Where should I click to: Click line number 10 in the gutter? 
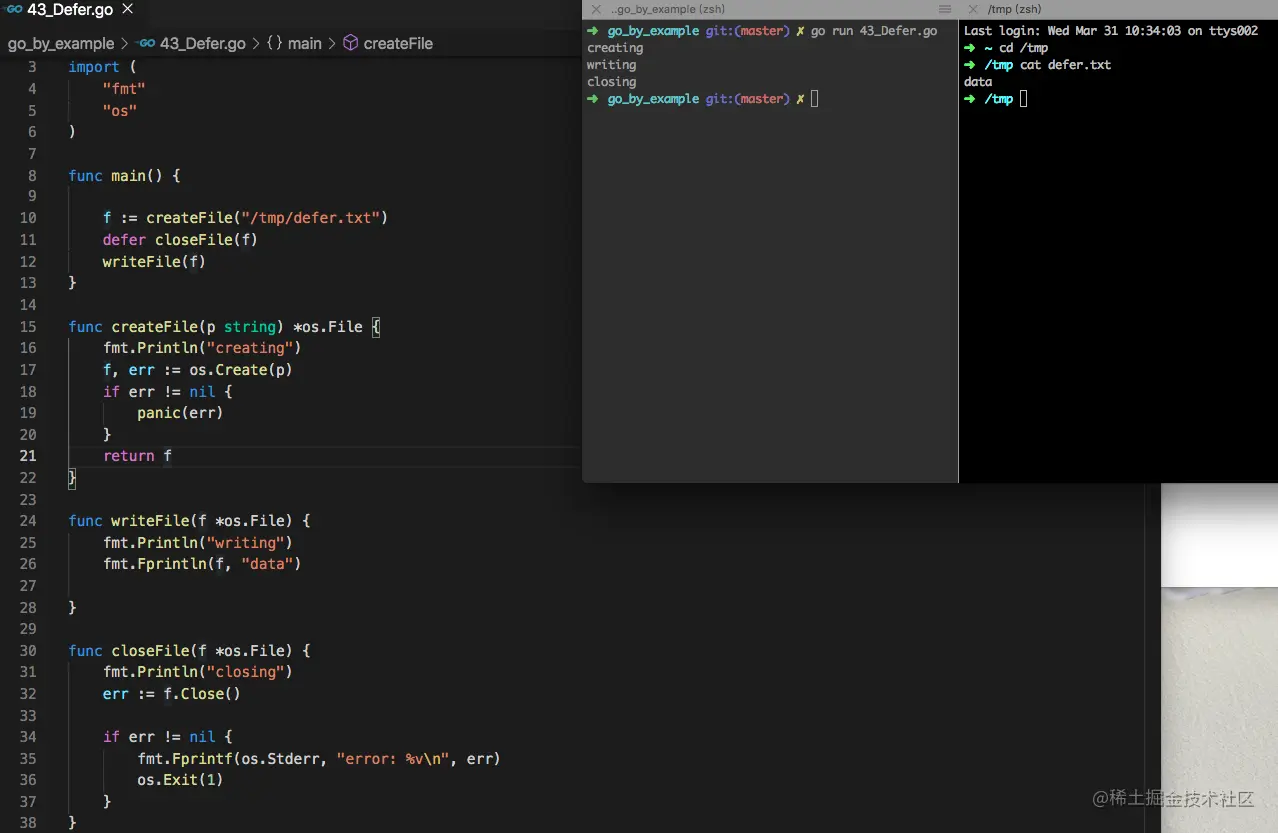[28, 218]
